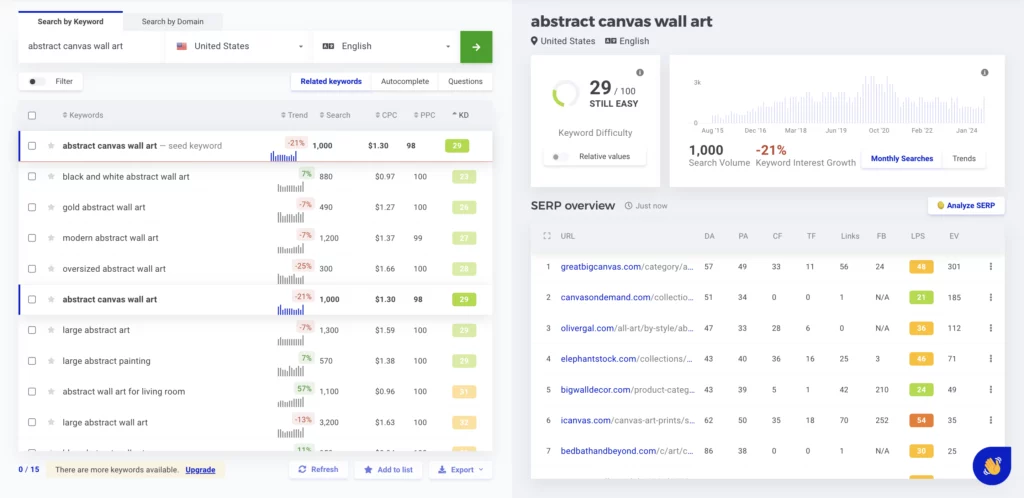Click the green search arrow button
This screenshot has height=498, width=1024.
[x=476, y=46]
